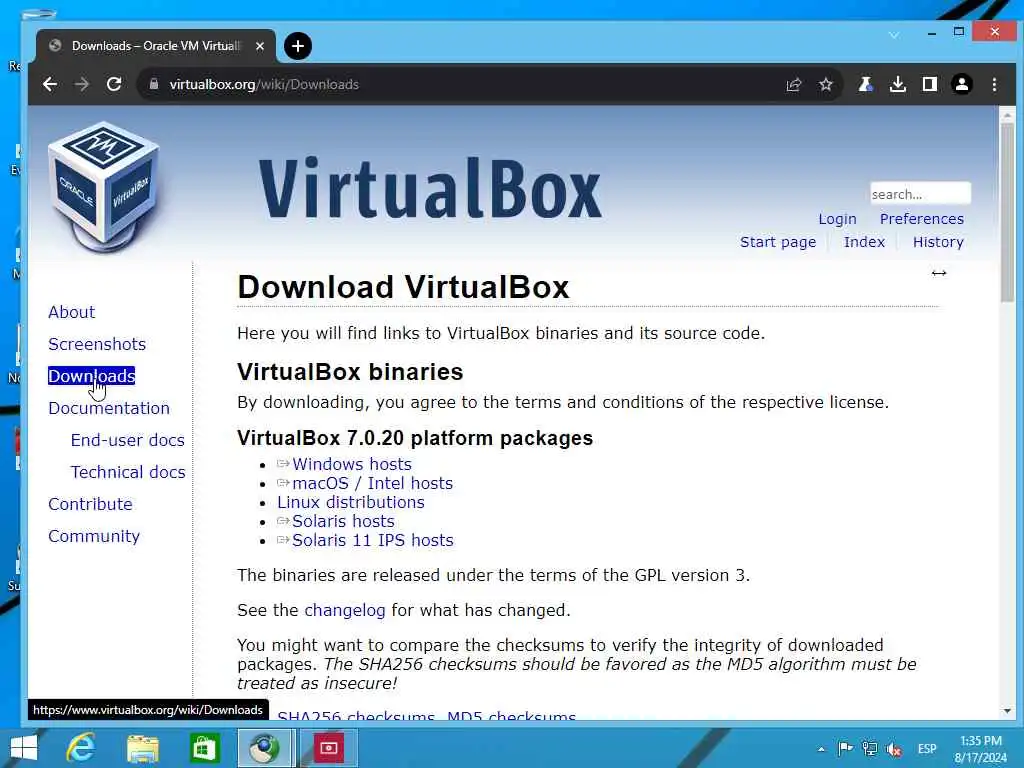This screenshot has width=1024, height=768.
Task: Open the Windows Start button
Action: 24,748
